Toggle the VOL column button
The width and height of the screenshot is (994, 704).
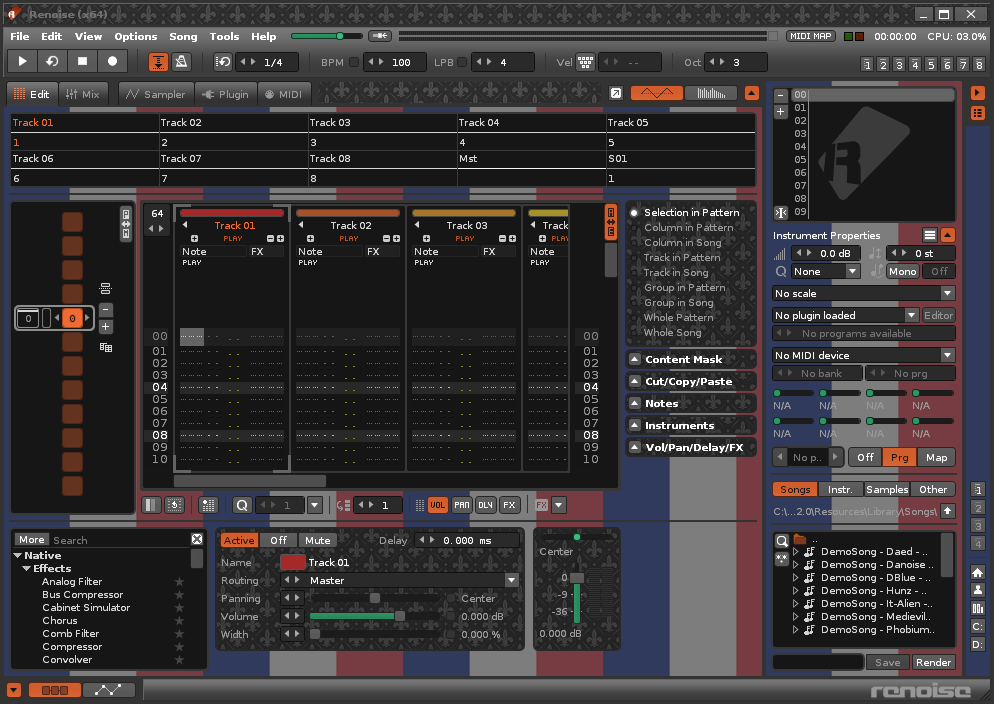tap(437, 505)
